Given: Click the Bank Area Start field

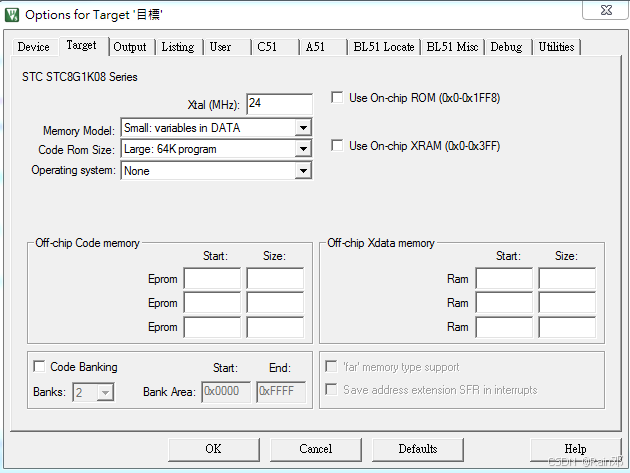Looking at the screenshot, I should tap(226, 391).
